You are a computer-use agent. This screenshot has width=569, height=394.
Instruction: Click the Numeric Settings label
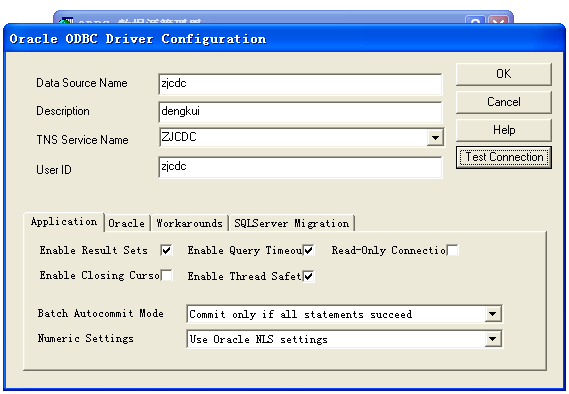click(86, 338)
